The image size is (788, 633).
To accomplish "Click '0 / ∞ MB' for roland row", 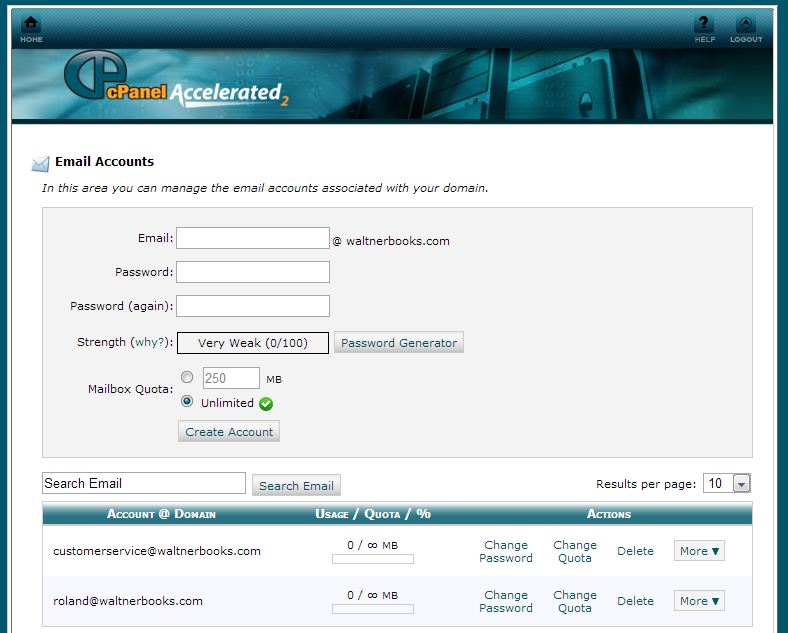I will coord(372,595).
